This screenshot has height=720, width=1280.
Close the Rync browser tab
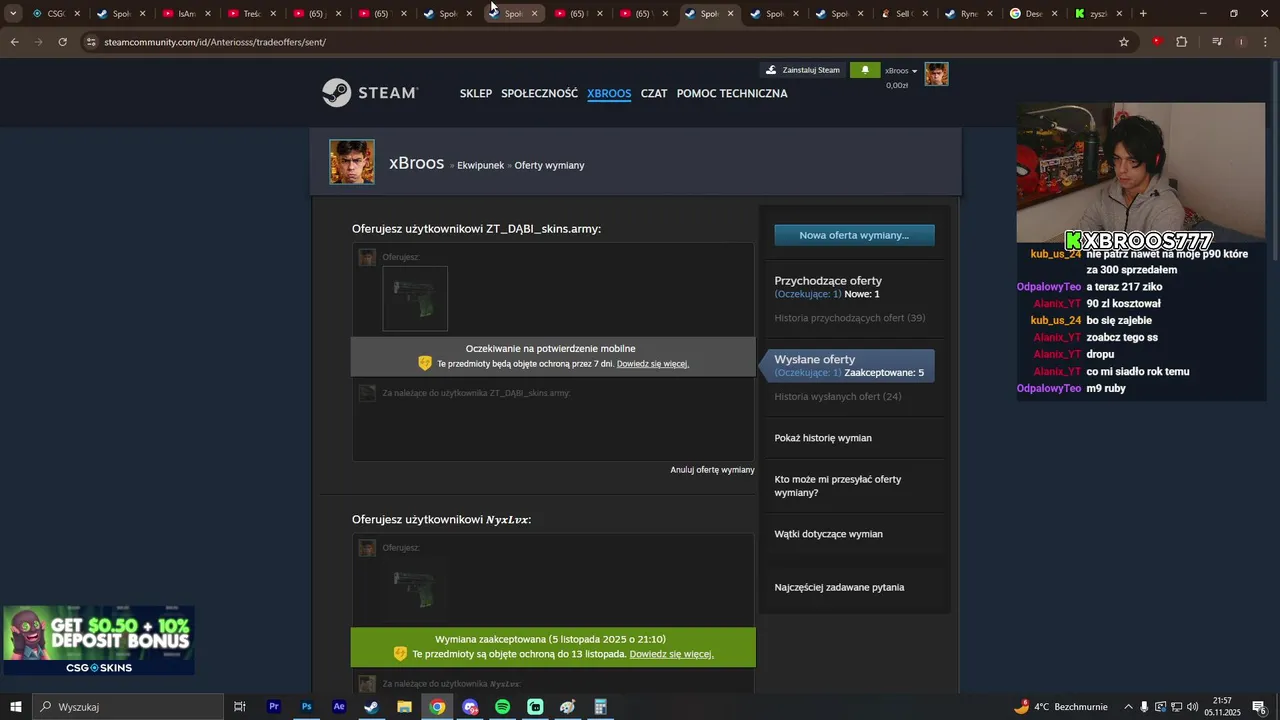coord(990,14)
